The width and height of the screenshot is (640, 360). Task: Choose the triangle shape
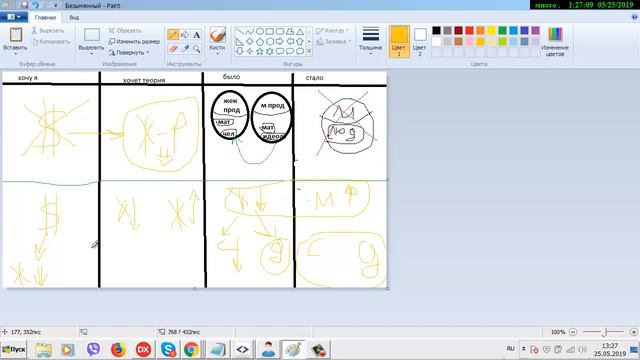pyautogui.click(x=300, y=31)
